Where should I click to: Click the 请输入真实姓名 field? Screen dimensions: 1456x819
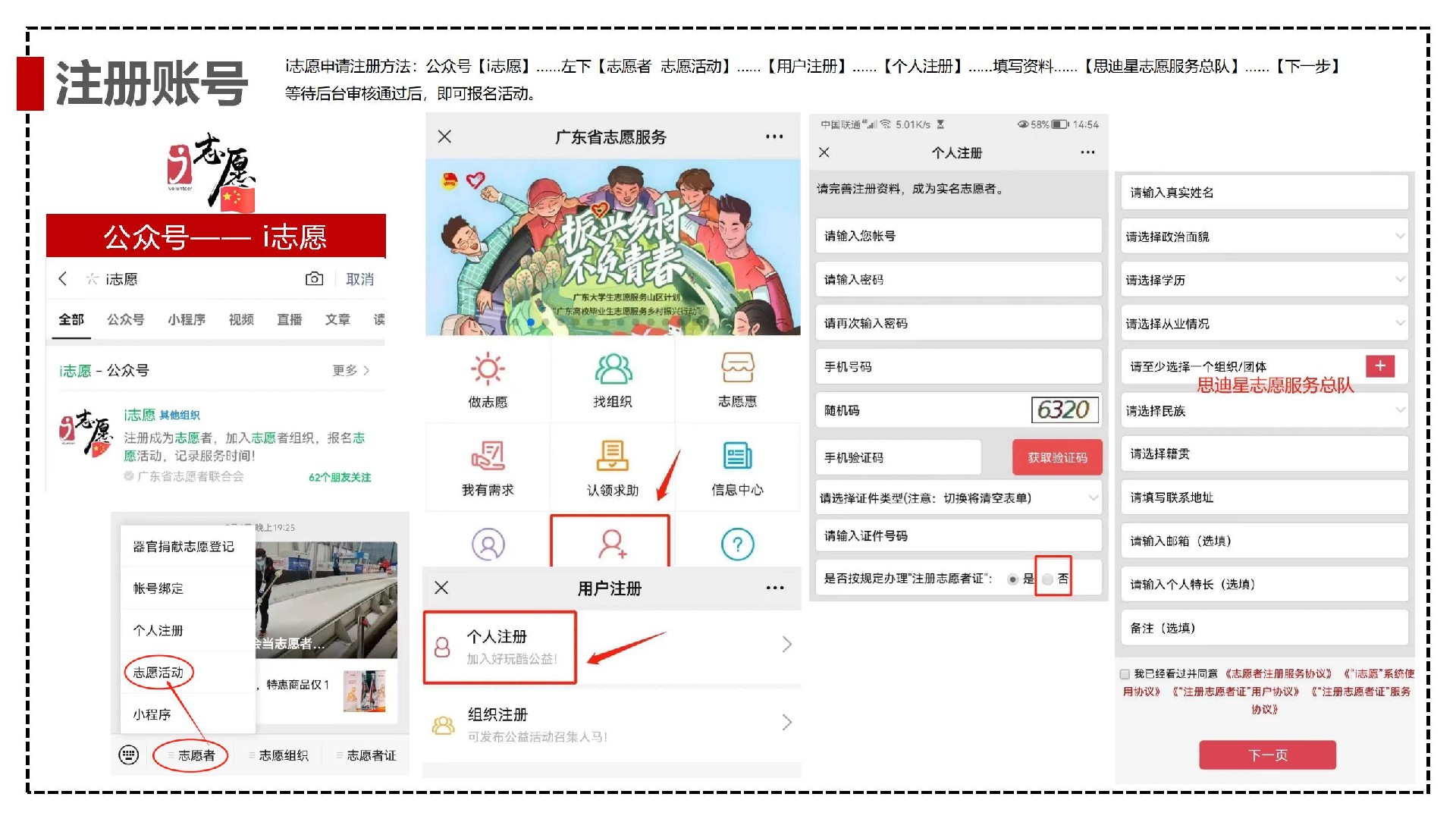[x=1264, y=193]
